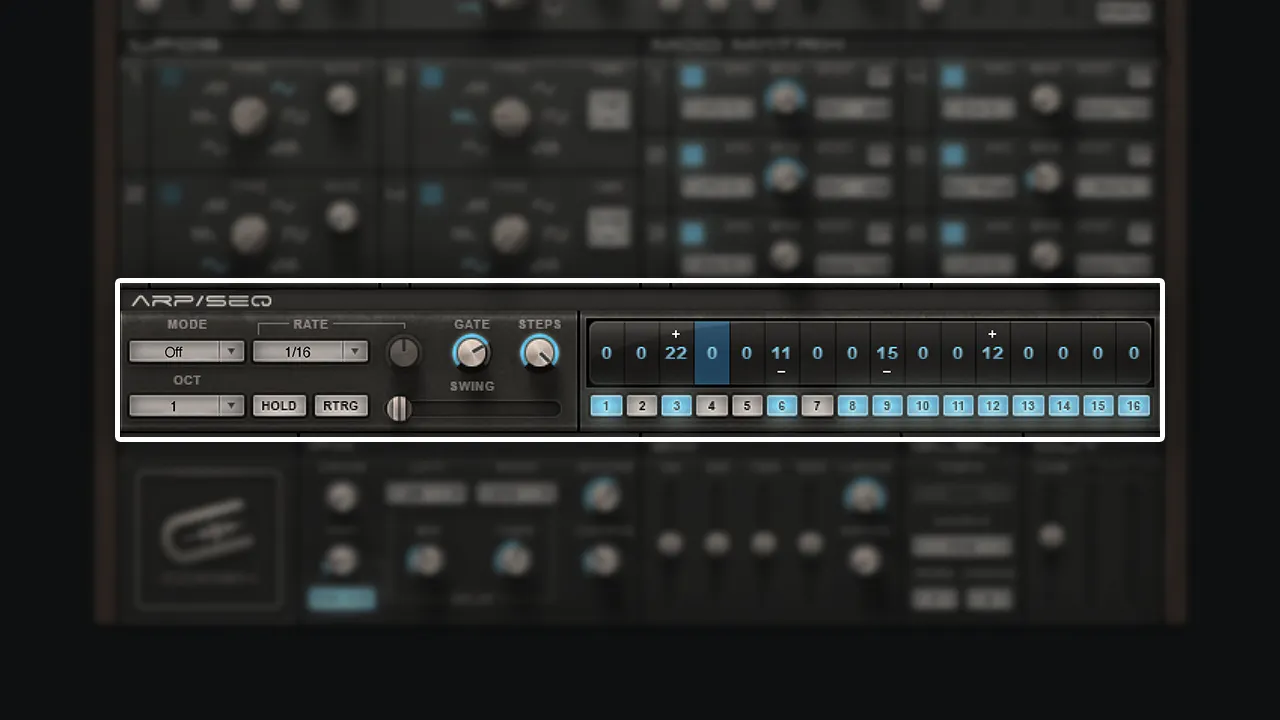Enable the HOLD button
The height and width of the screenshot is (720, 1280).
[279, 406]
